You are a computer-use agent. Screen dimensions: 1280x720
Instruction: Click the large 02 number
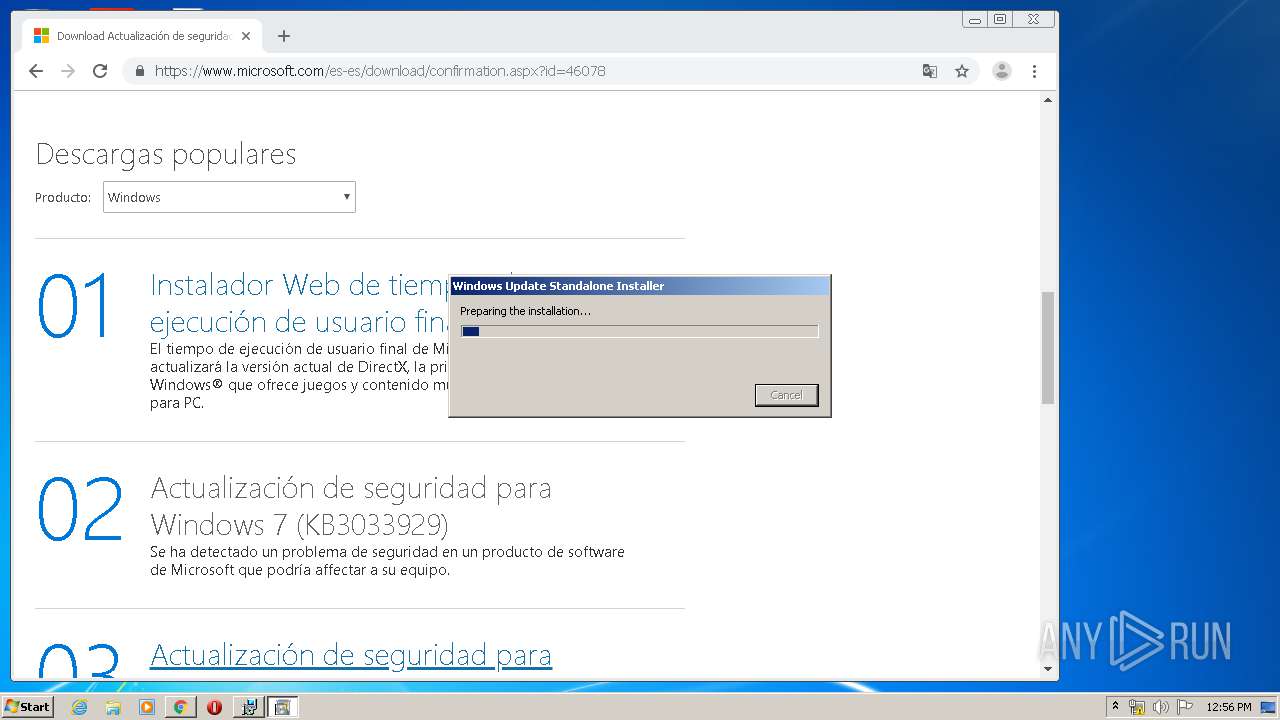coord(80,509)
